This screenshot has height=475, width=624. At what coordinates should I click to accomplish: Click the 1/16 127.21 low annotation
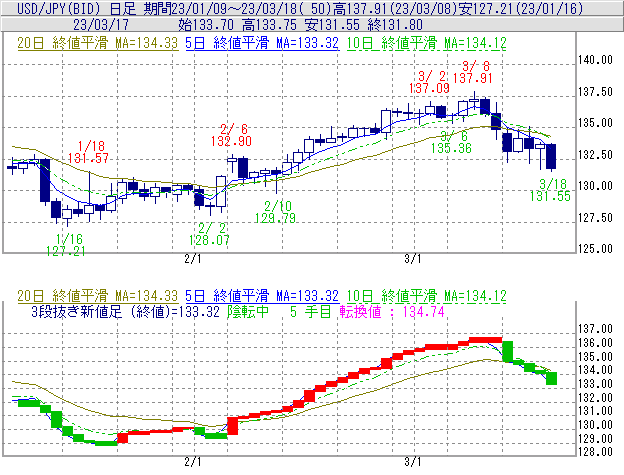(x=66, y=245)
